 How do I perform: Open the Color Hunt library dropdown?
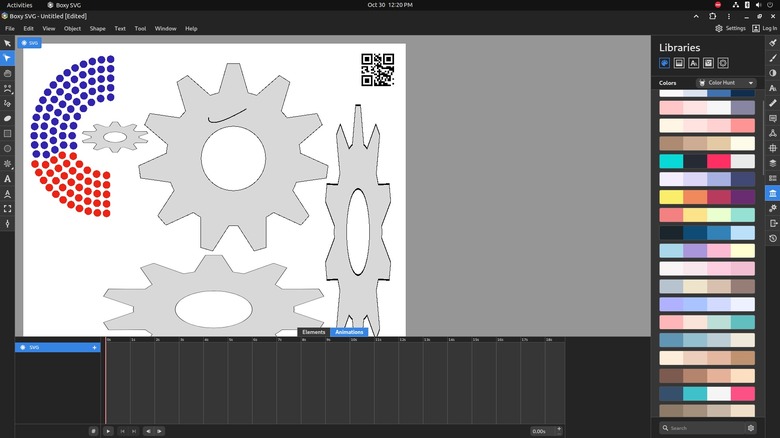pos(726,83)
